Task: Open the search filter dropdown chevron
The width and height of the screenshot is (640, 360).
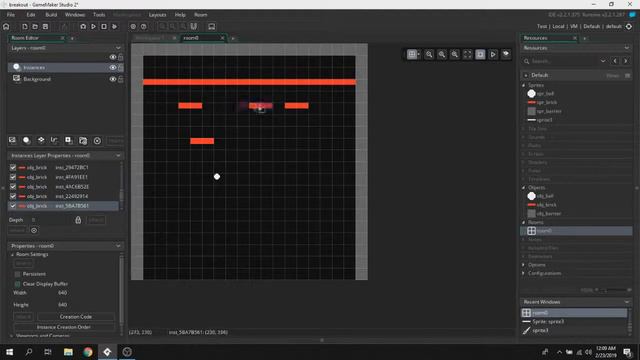Action: [603, 61]
